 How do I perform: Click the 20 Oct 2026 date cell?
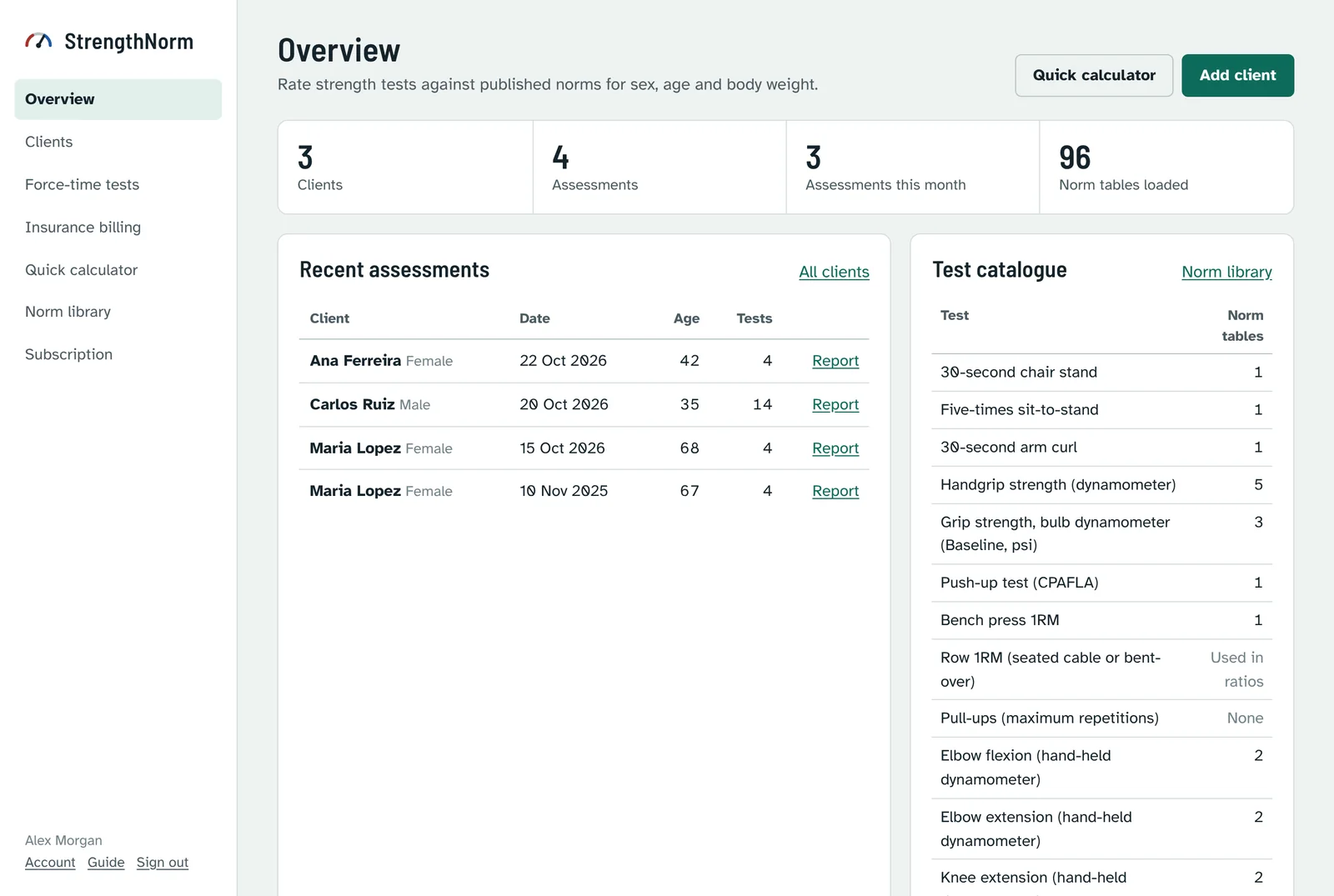[x=564, y=404]
